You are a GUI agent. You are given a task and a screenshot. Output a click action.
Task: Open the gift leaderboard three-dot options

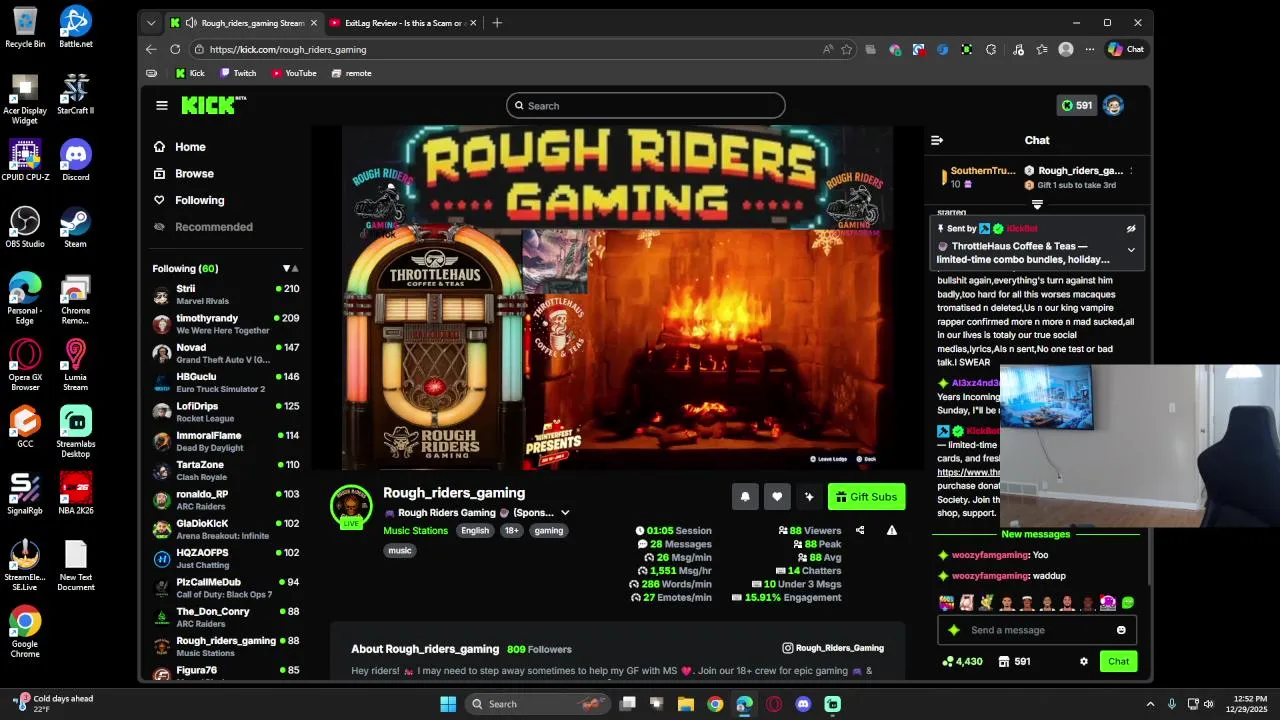coord(1130,171)
